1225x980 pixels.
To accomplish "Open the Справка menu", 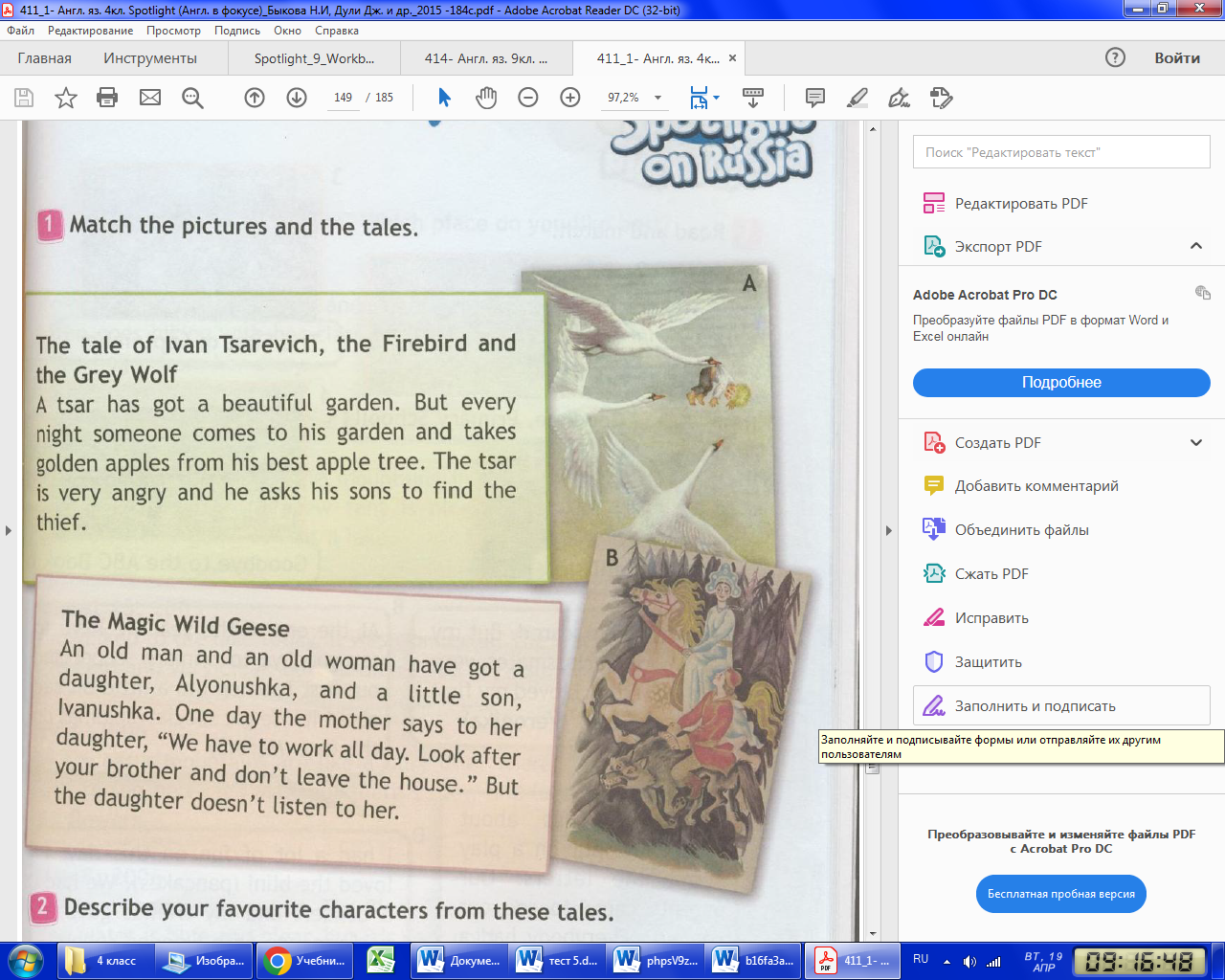I will tap(337, 31).
